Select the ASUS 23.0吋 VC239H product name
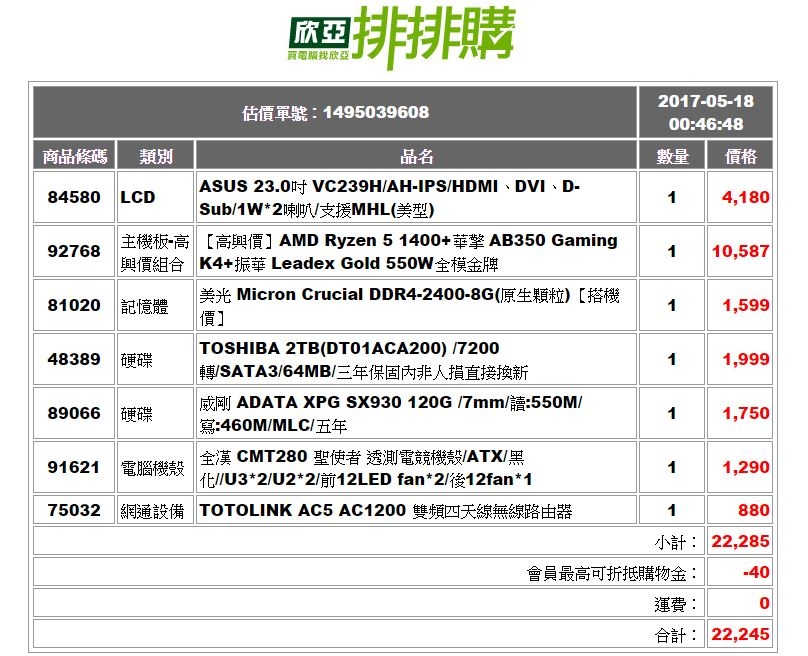Viewport: 808px width, 656px height. 390,197
